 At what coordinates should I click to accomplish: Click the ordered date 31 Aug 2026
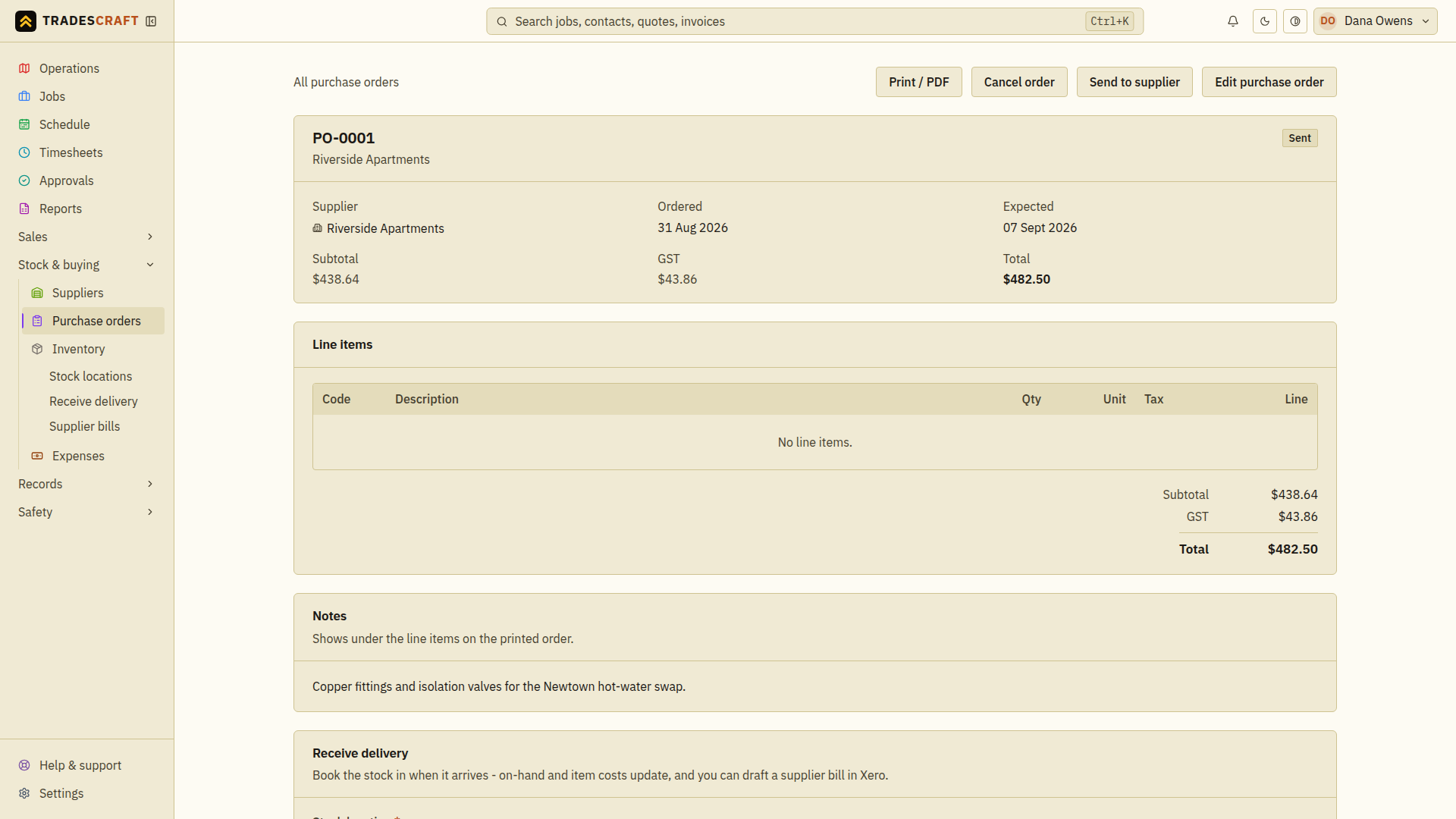pos(692,227)
